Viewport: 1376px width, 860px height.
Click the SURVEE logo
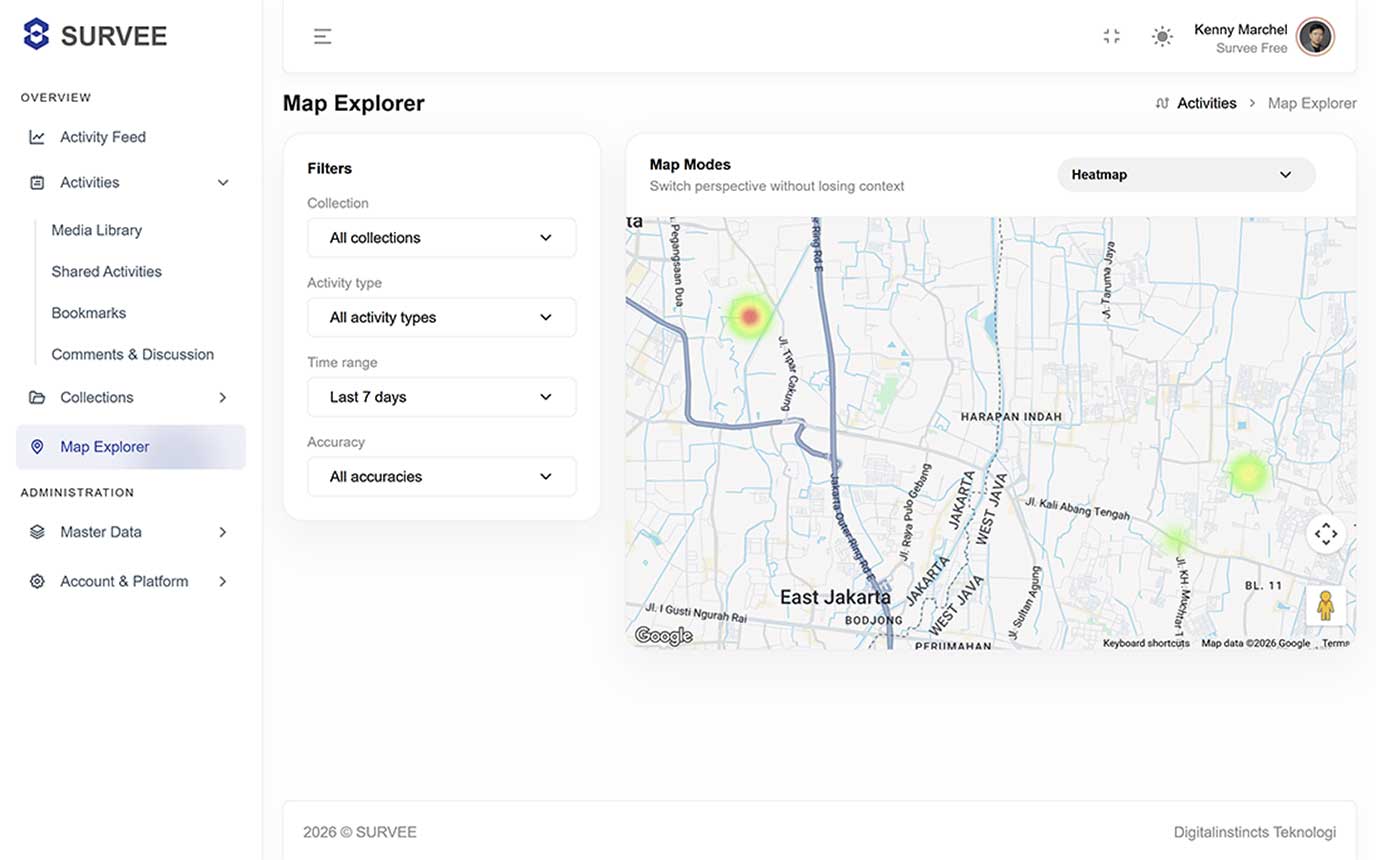94,33
